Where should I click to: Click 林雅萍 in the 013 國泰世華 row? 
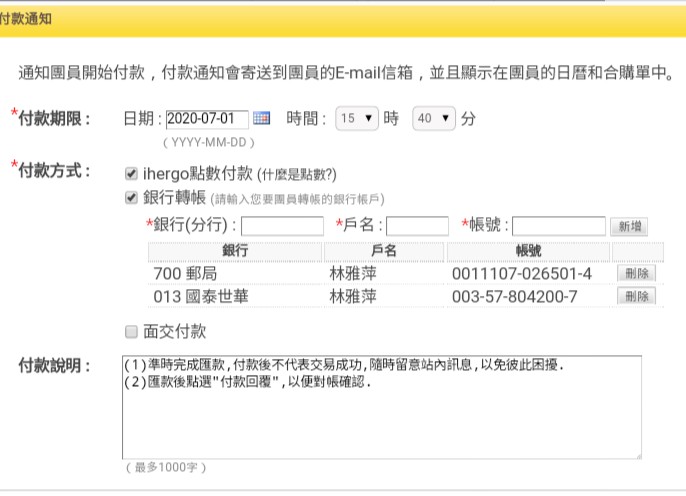tap(353, 297)
